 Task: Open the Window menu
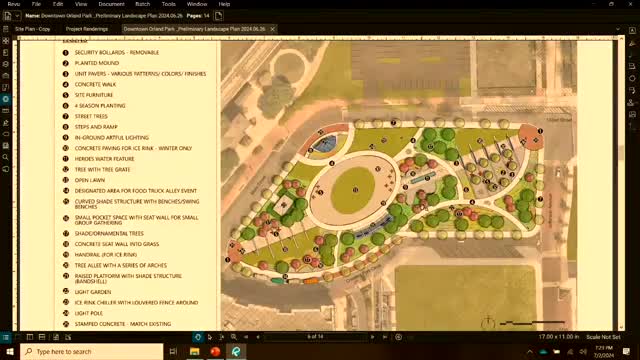coord(197,4)
